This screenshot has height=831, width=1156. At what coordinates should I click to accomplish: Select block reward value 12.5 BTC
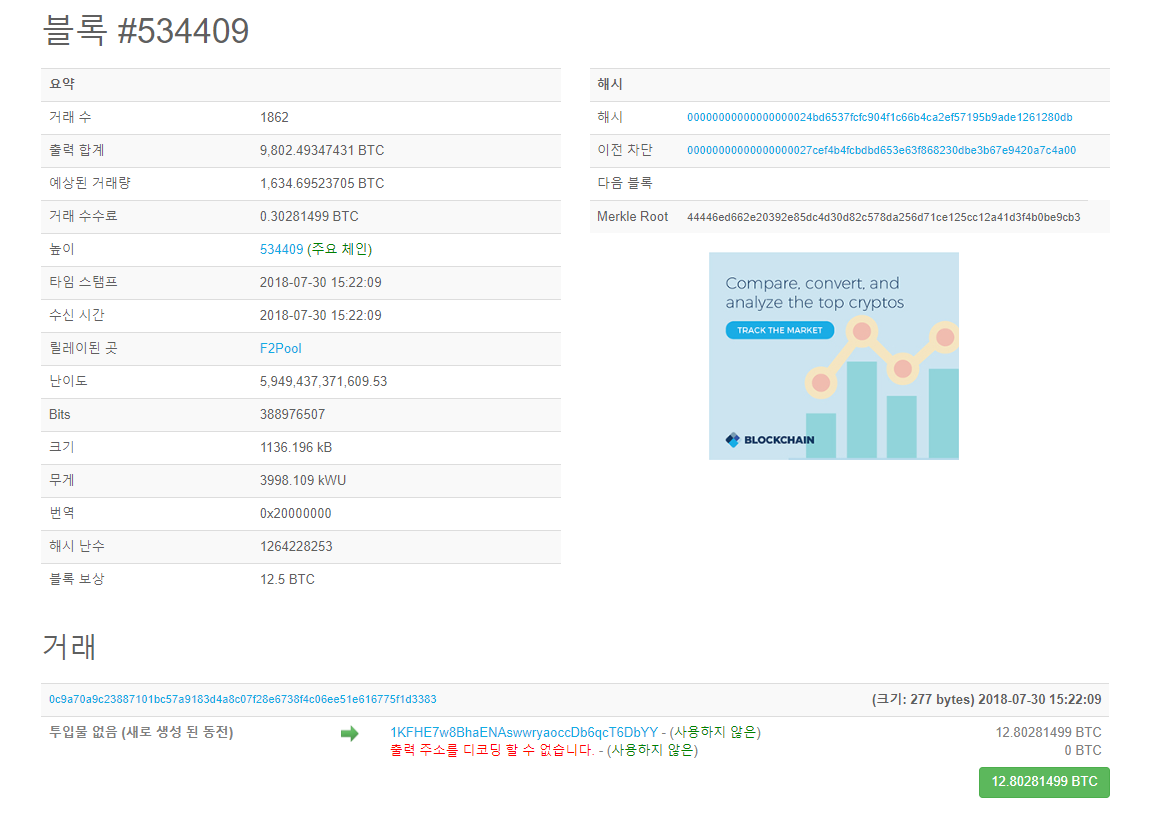287,580
